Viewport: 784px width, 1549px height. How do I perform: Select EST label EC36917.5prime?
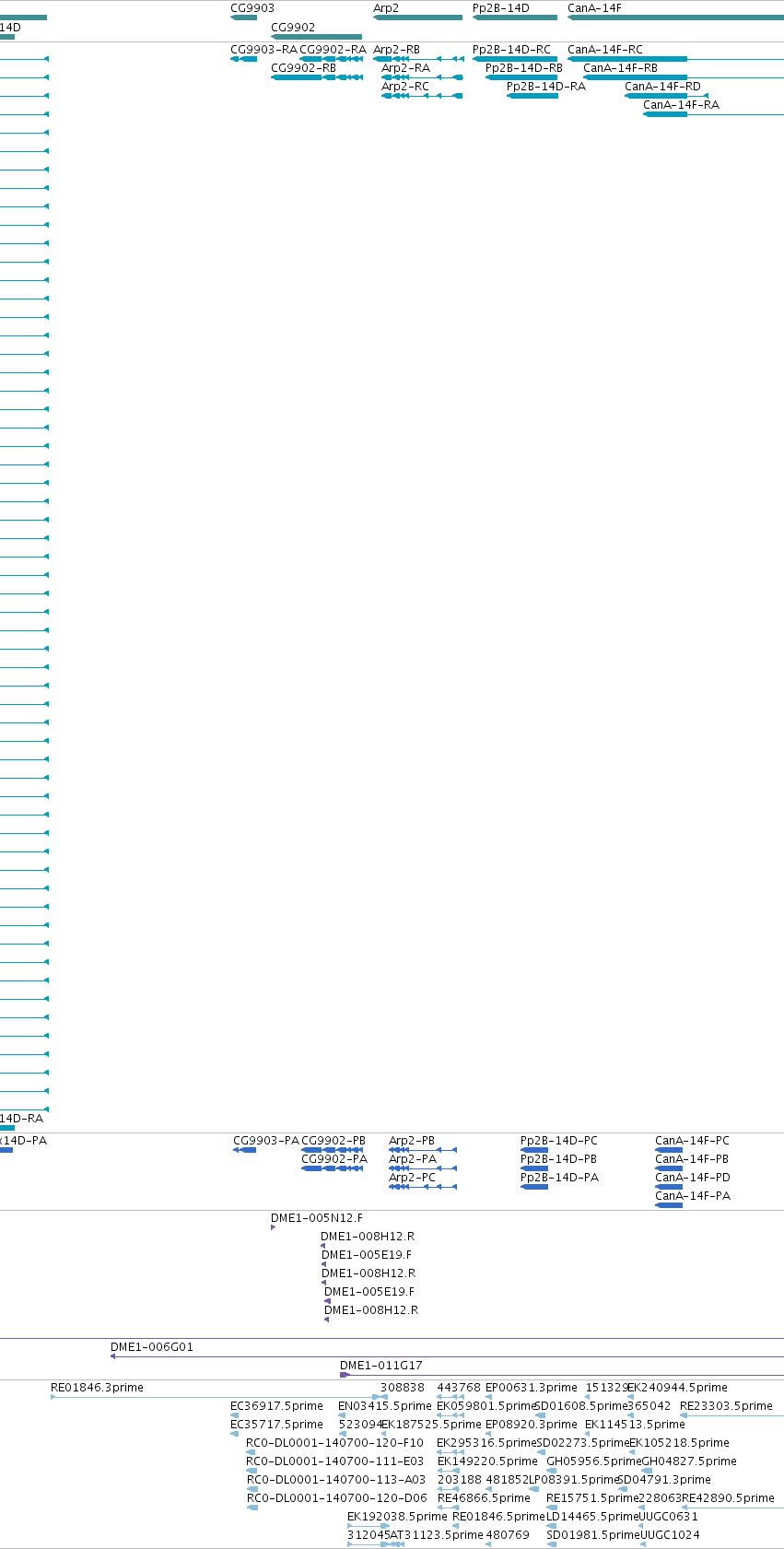[x=276, y=1406]
